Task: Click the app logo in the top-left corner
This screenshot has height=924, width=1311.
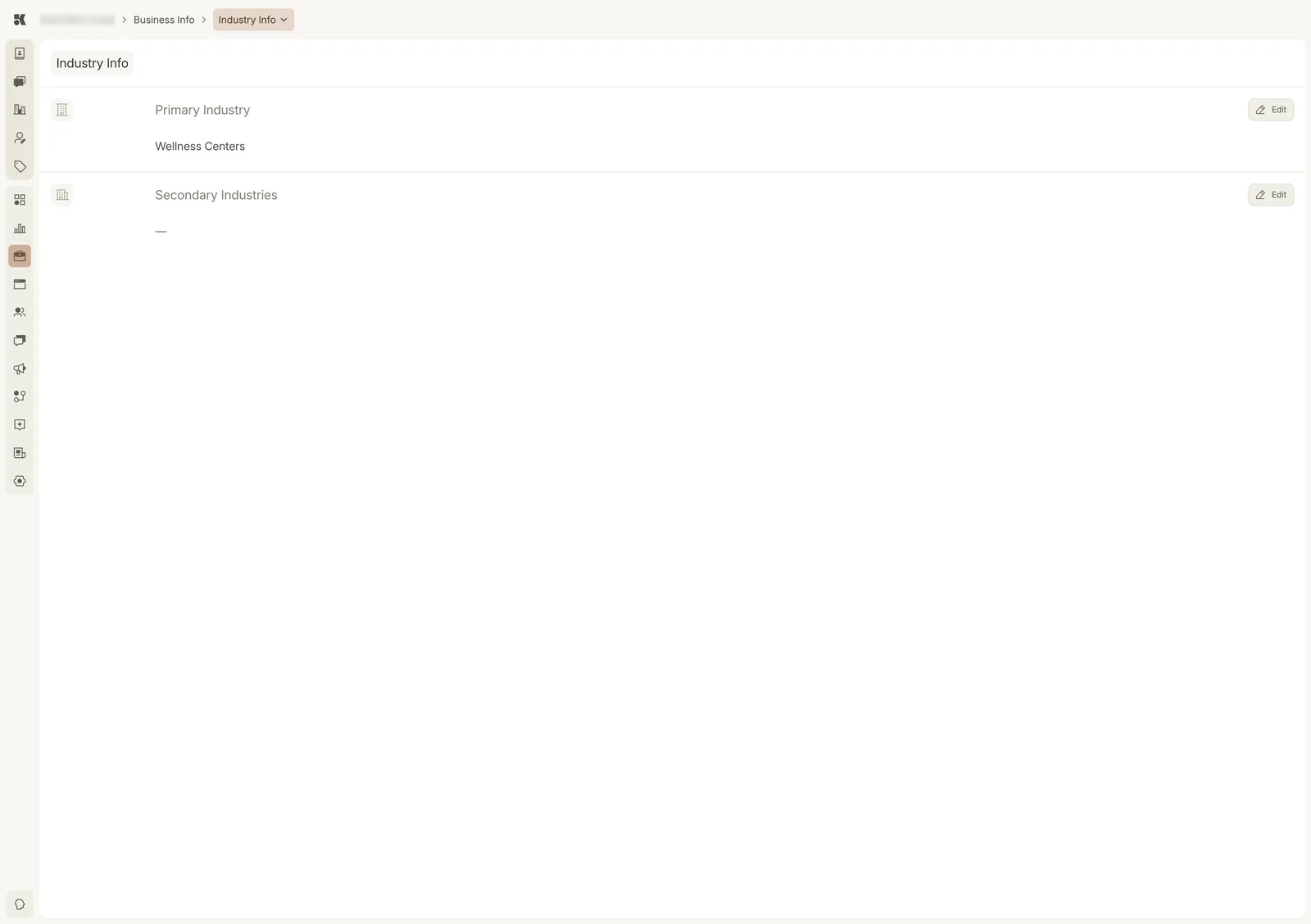Action: [x=20, y=20]
